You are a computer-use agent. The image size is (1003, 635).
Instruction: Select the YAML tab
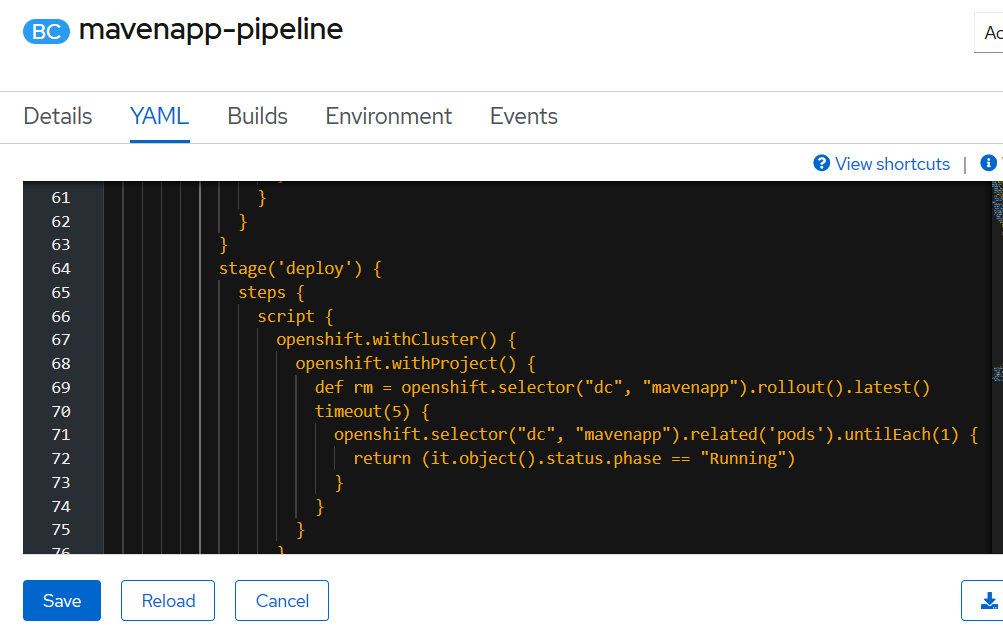[159, 116]
